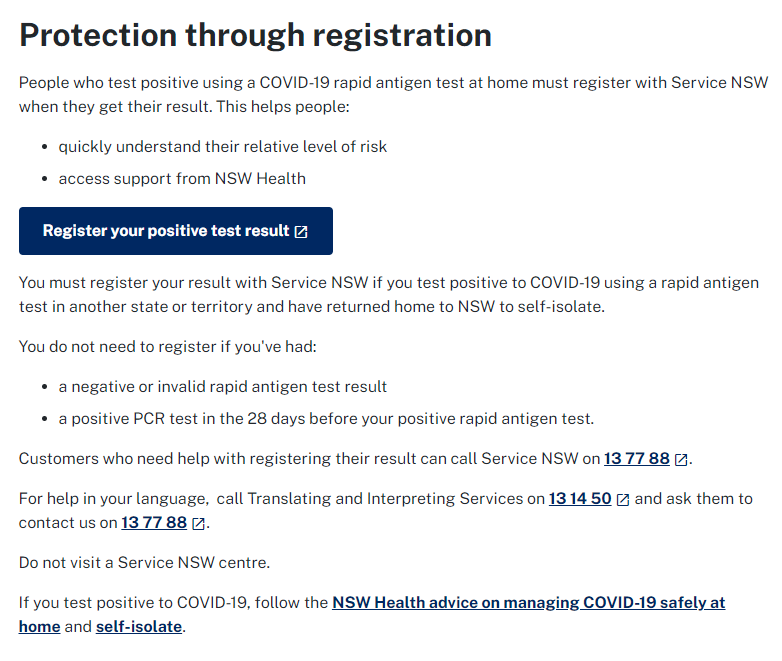Click the external-link icon next to 13 14 50

pos(623,499)
